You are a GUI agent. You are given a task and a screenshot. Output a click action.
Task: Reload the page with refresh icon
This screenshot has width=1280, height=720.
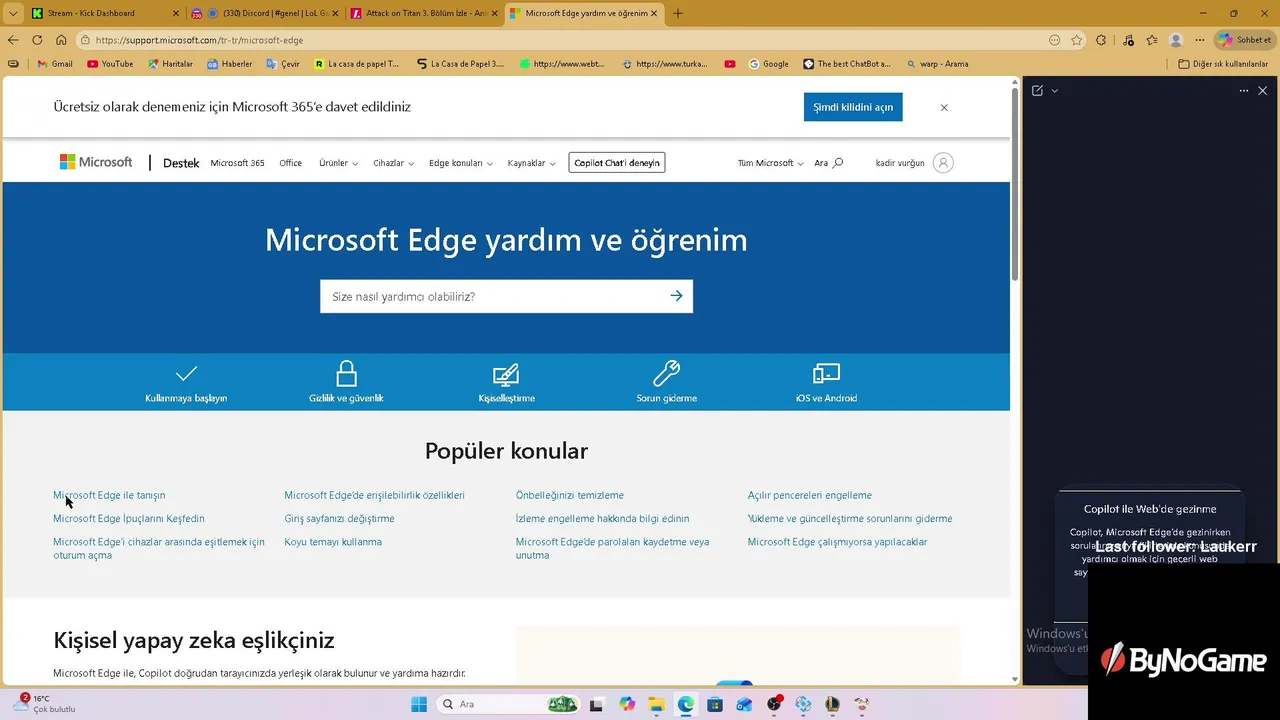tap(37, 40)
